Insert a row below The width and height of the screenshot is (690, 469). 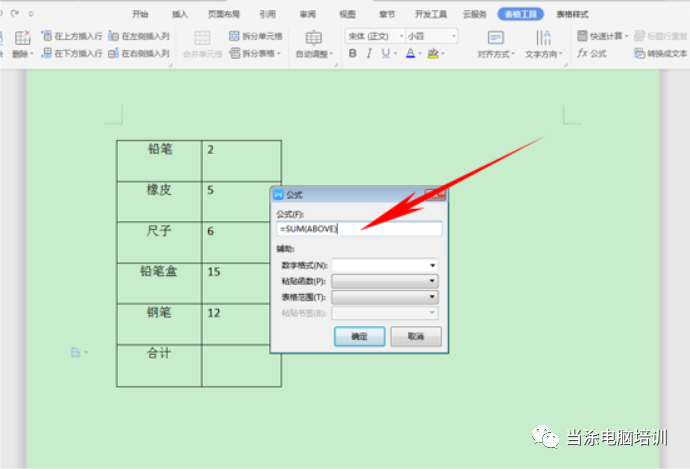72,54
